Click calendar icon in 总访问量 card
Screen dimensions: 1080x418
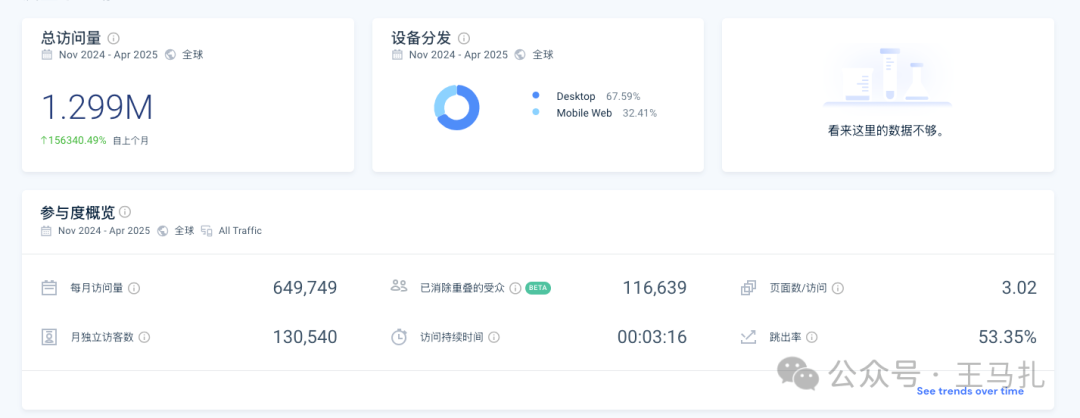[47, 54]
